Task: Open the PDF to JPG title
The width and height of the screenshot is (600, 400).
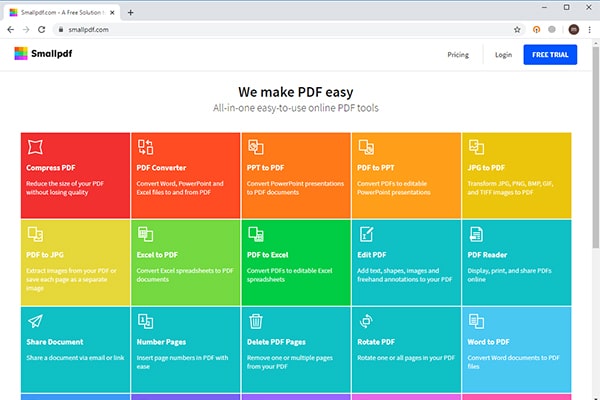Action: 45,255
